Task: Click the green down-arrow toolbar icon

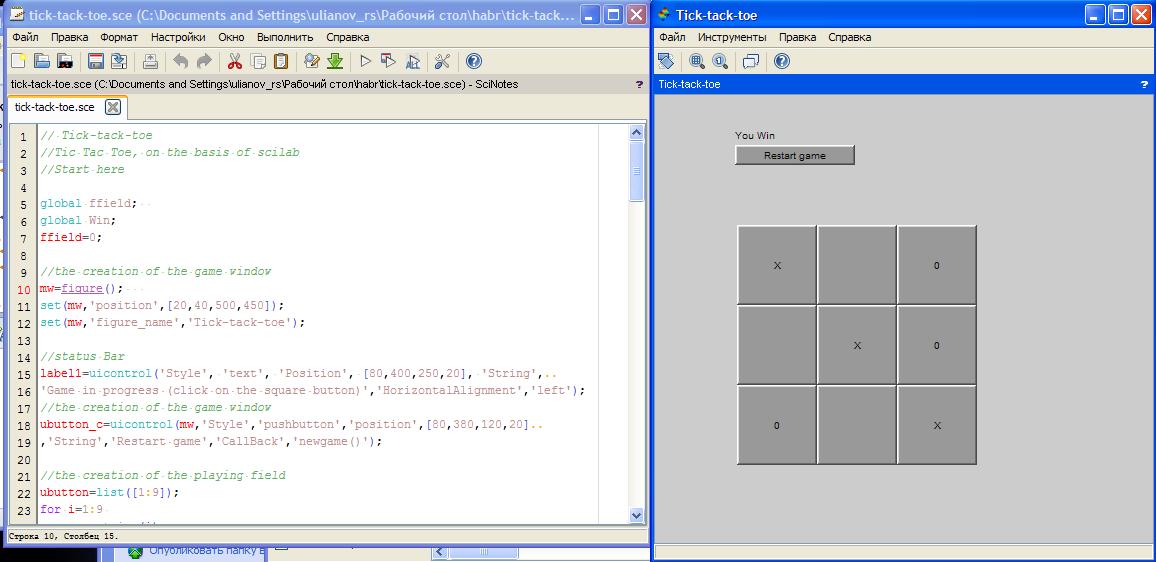Action: [x=335, y=60]
